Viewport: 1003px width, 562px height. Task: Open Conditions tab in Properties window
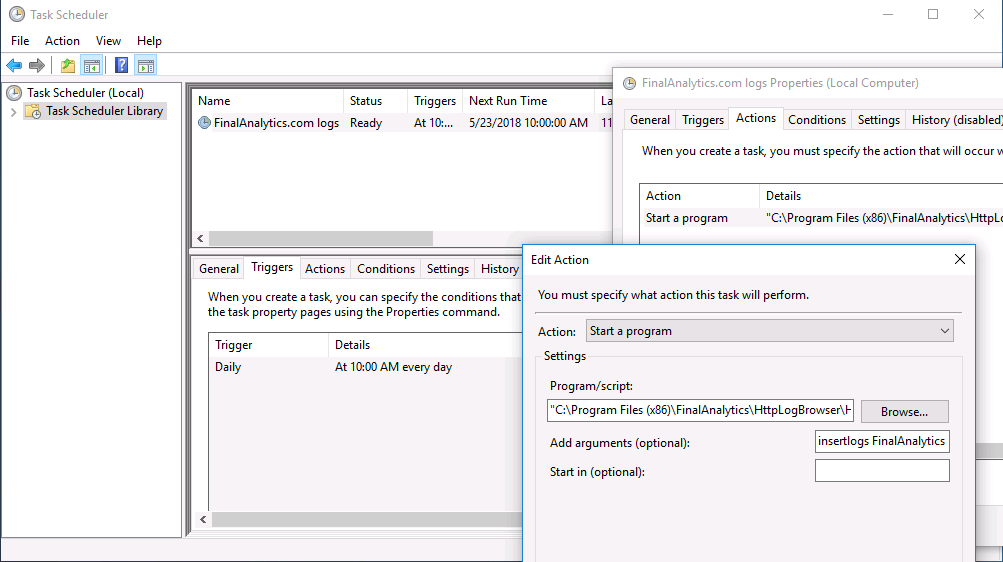[817, 120]
